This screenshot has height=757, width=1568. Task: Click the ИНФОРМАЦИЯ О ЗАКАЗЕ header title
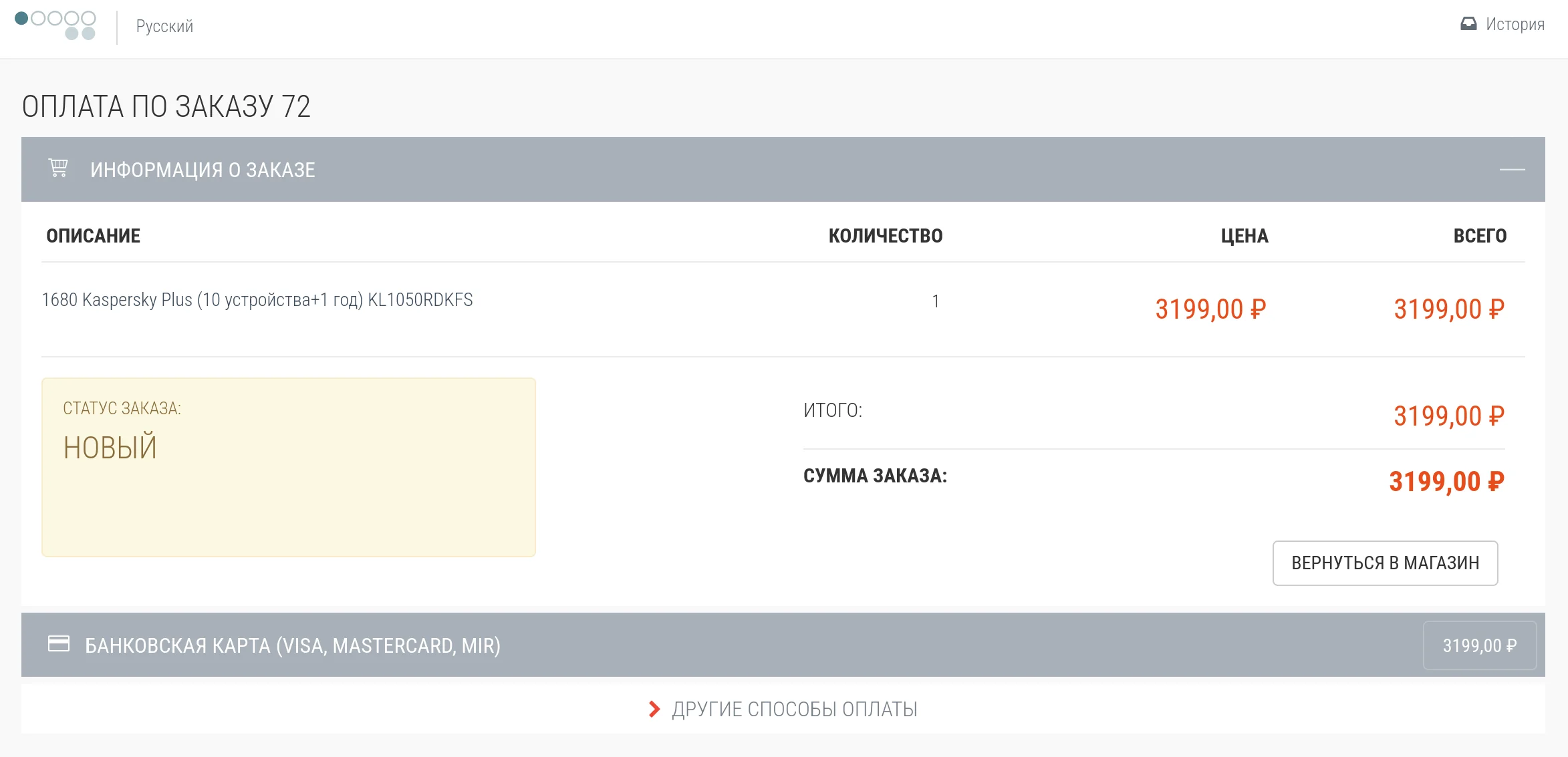click(203, 170)
